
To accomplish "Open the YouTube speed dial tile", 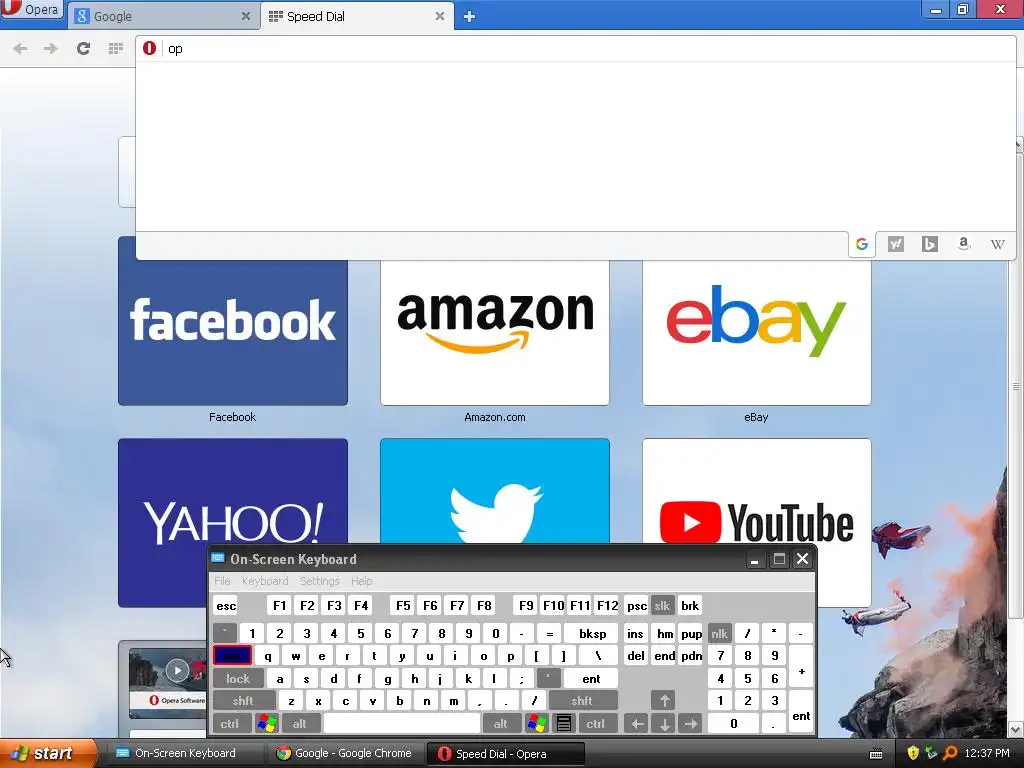I will [x=756, y=491].
